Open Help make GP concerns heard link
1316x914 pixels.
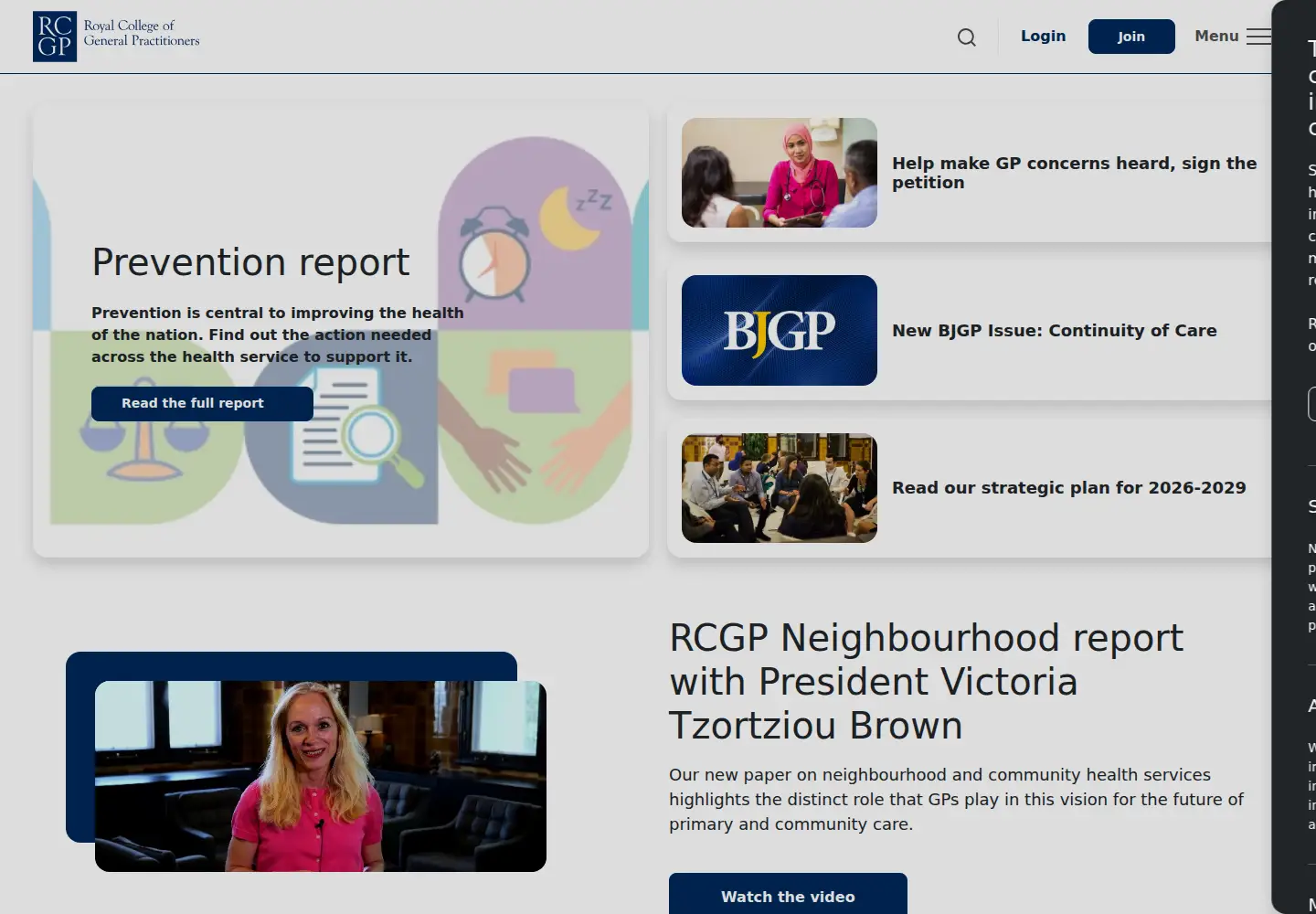(1074, 173)
